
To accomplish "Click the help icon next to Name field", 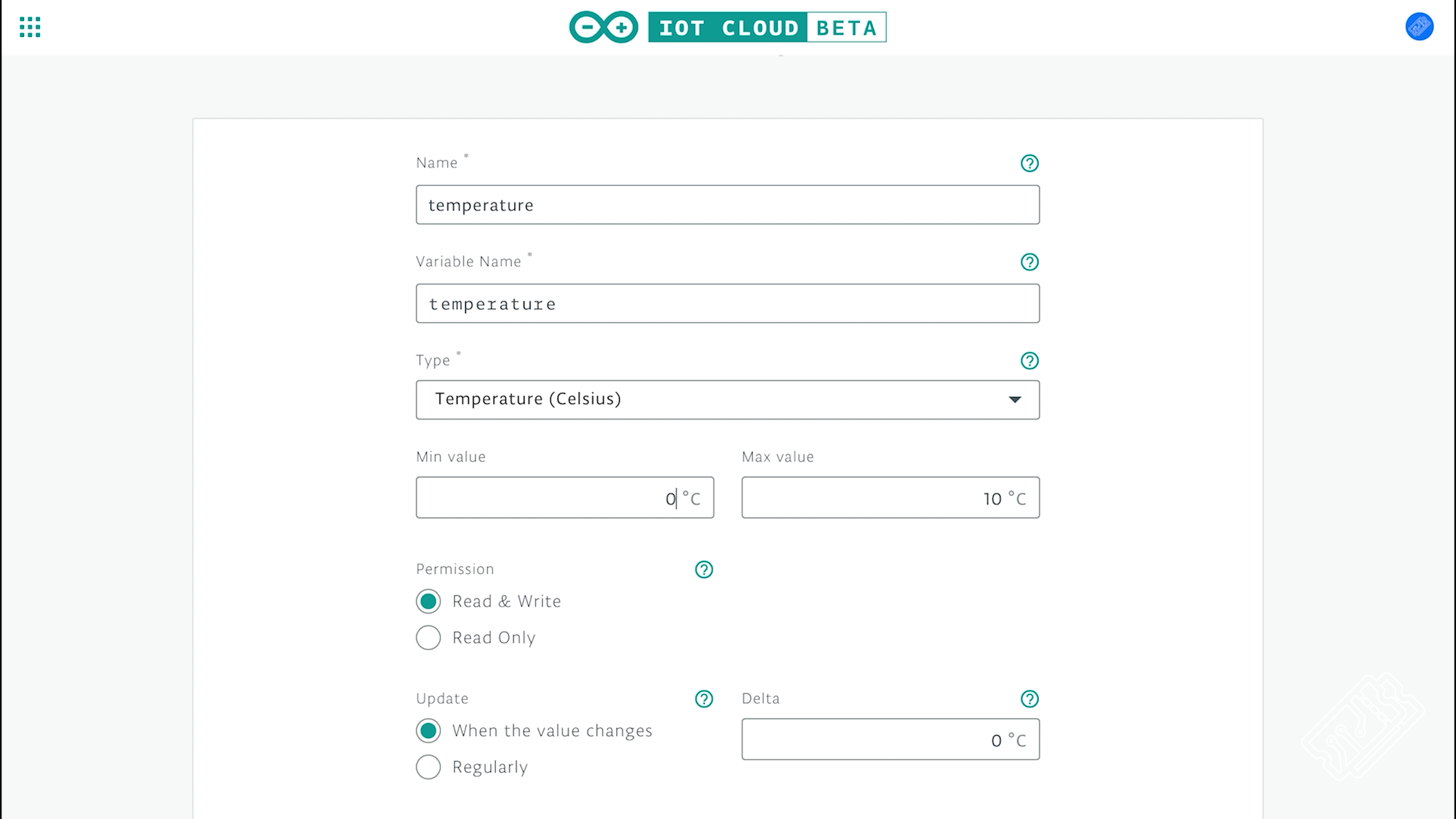I will [1029, 163].
